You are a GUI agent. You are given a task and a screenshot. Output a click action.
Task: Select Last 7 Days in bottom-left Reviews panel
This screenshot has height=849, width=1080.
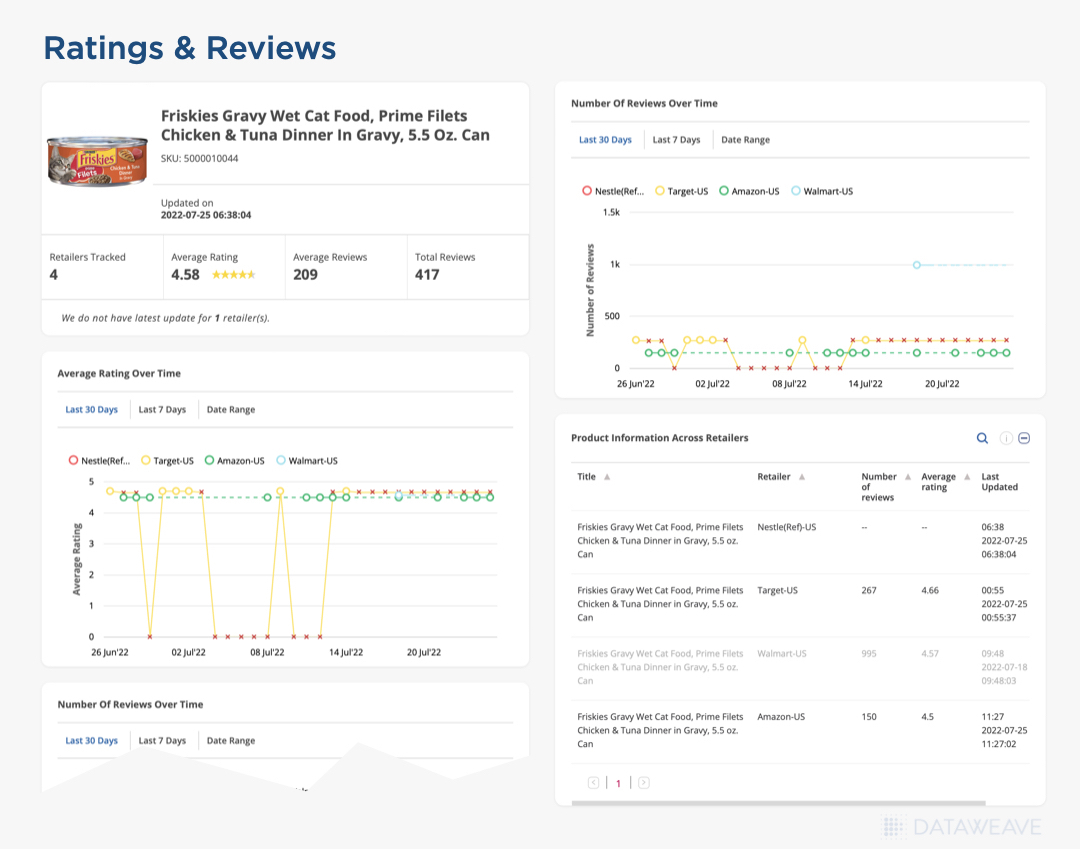click(162, 741)
